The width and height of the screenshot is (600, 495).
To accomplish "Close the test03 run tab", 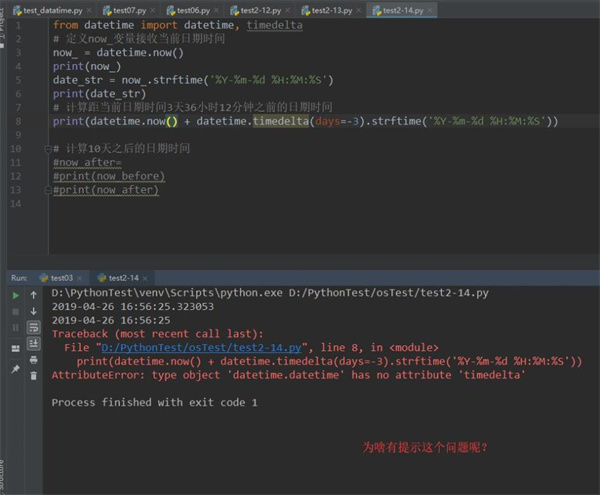I will (x=80, y=278).
